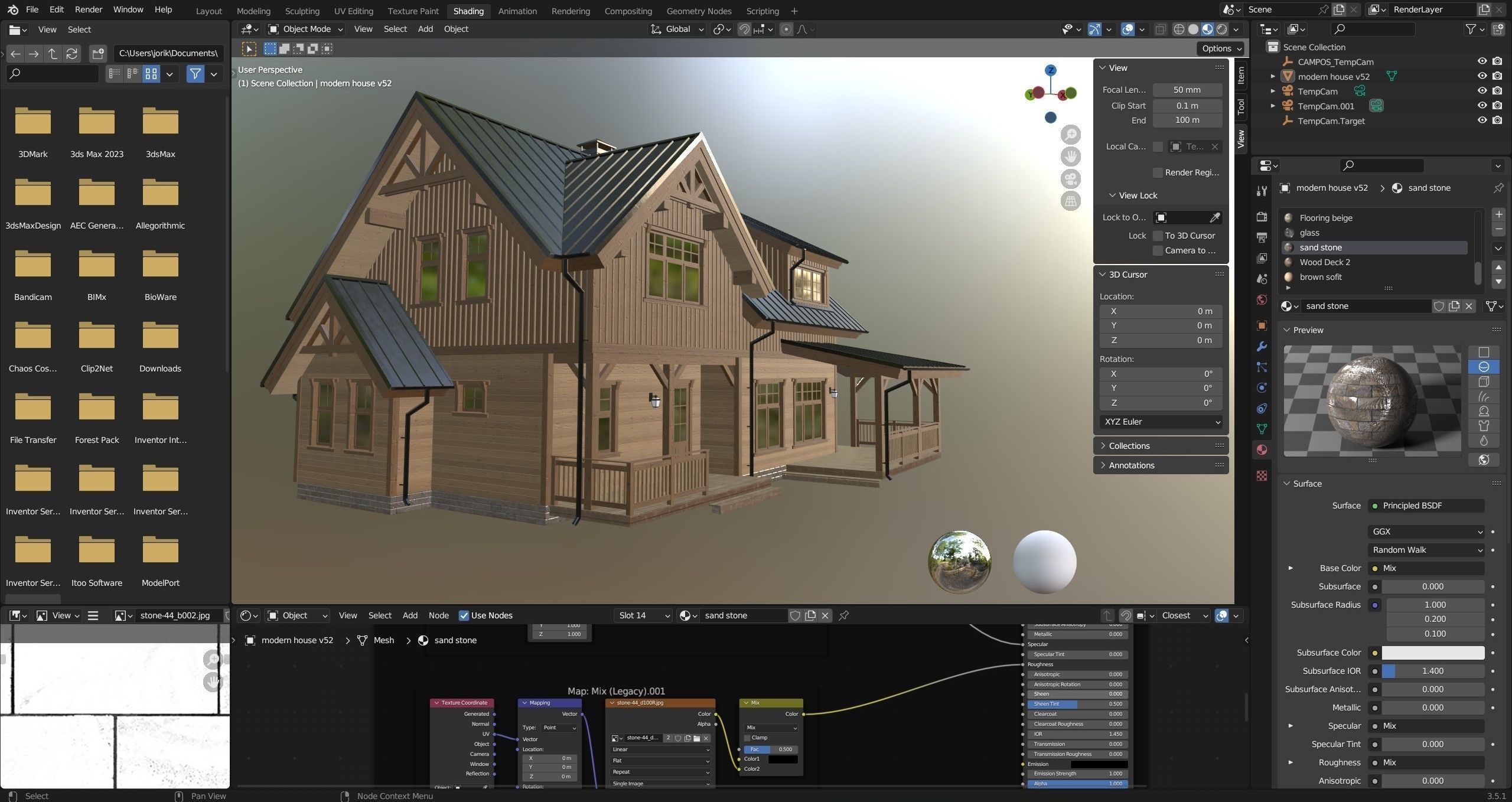Click the Focal Length 50 mm field
The image size is (1512, 802).
(1187, 90)
